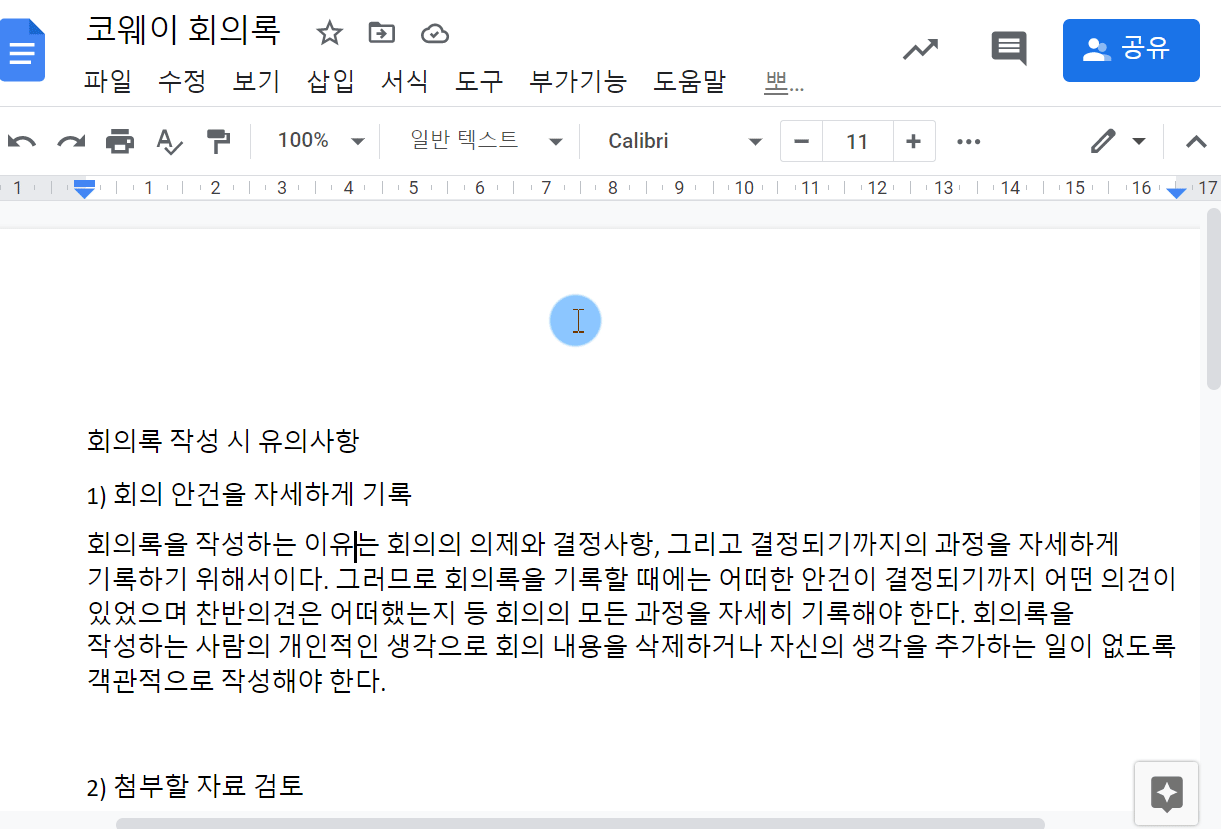Click the words 회의록을 작성하는 이유는

tap(233, 544)
